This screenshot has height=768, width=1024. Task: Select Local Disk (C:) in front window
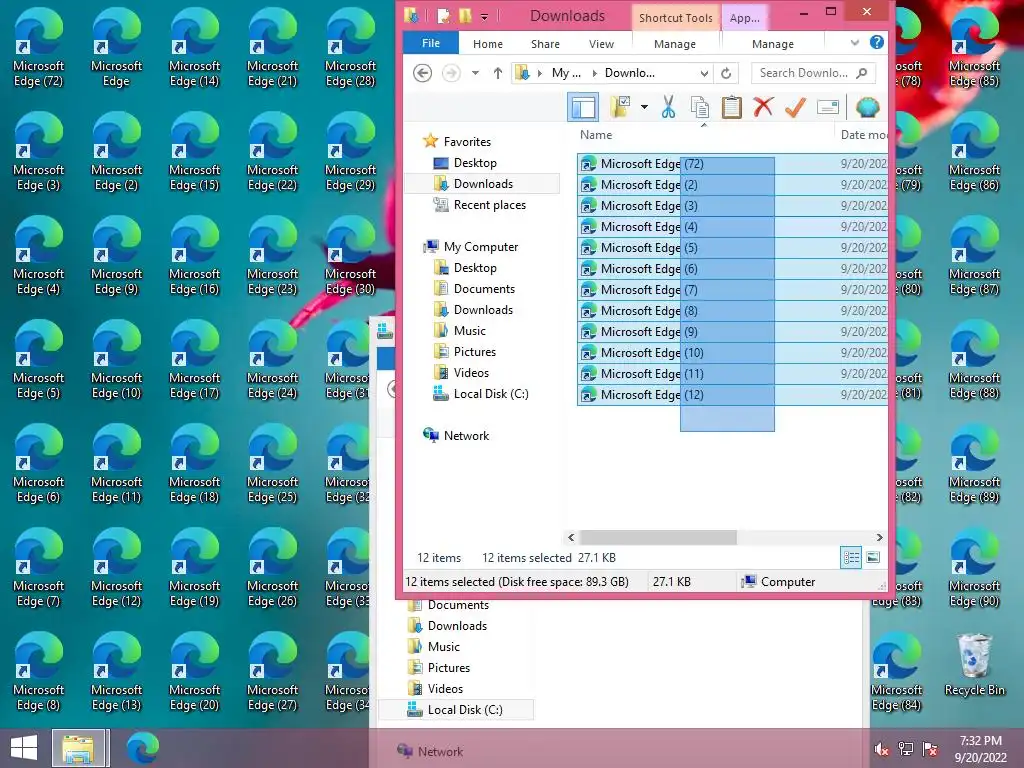click(x=491, y=394)
